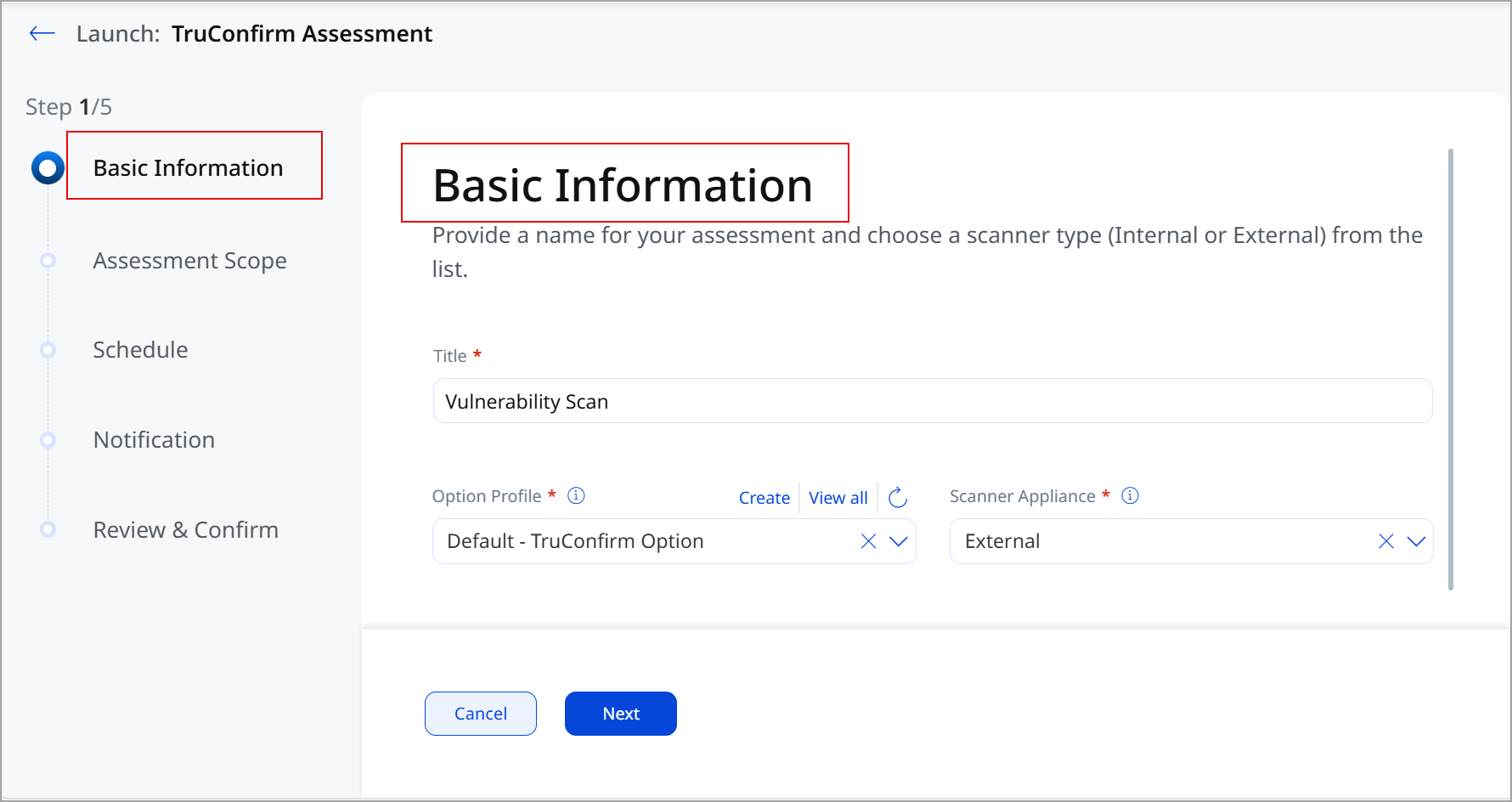Click the View all option profiles link
1512x802 pixels.
click(838, 498)
